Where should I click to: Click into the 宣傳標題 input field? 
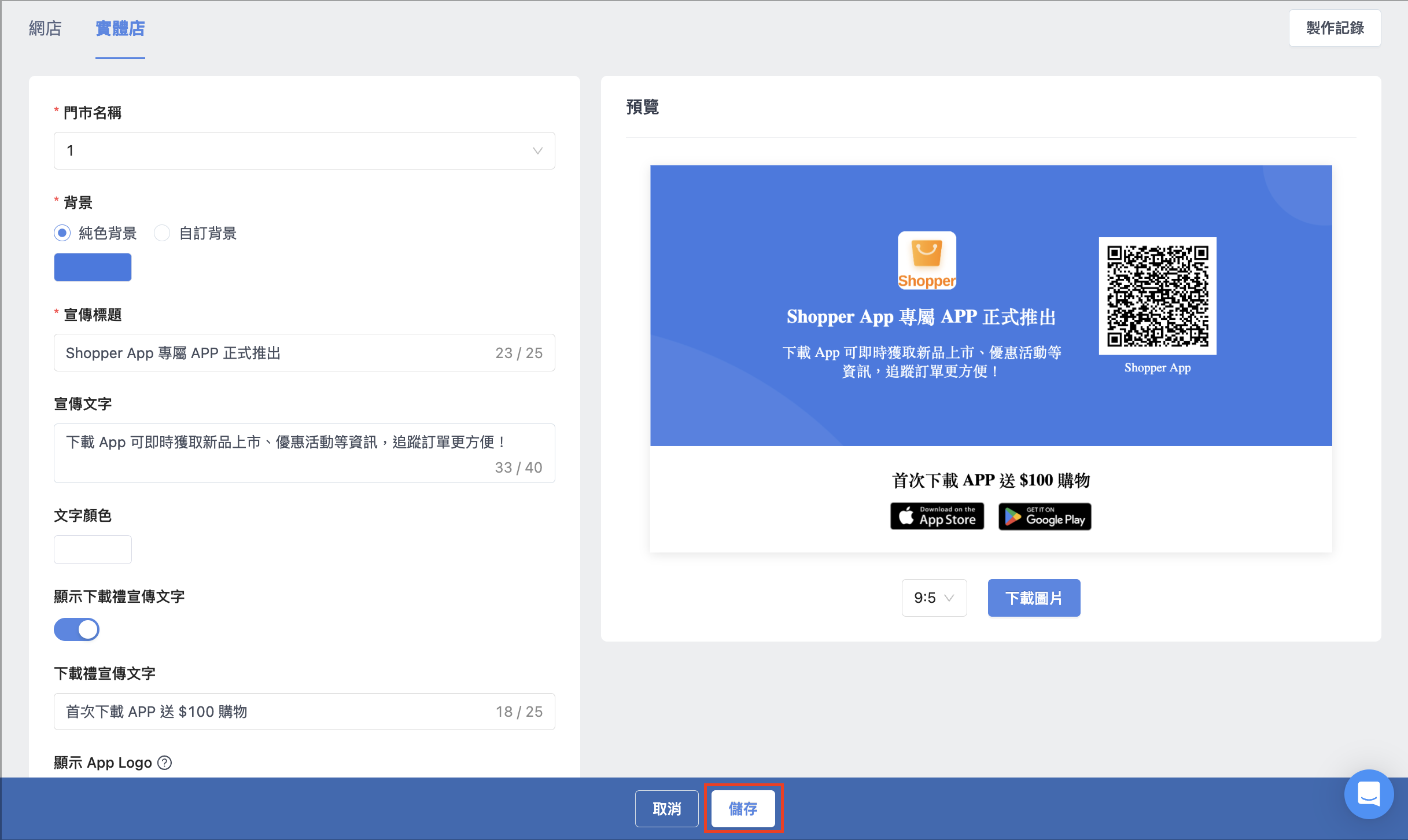(304, 353)
